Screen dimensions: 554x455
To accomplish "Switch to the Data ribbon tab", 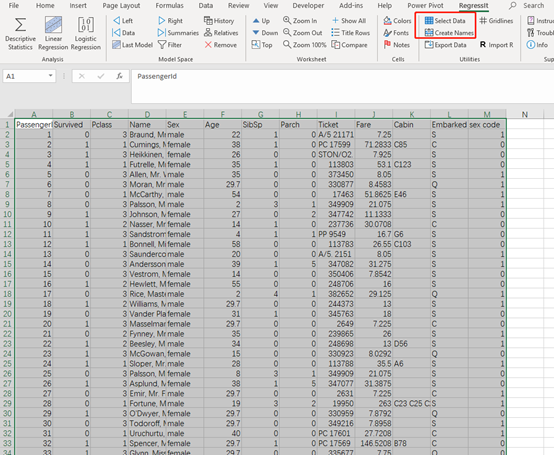I will point(206,6).
